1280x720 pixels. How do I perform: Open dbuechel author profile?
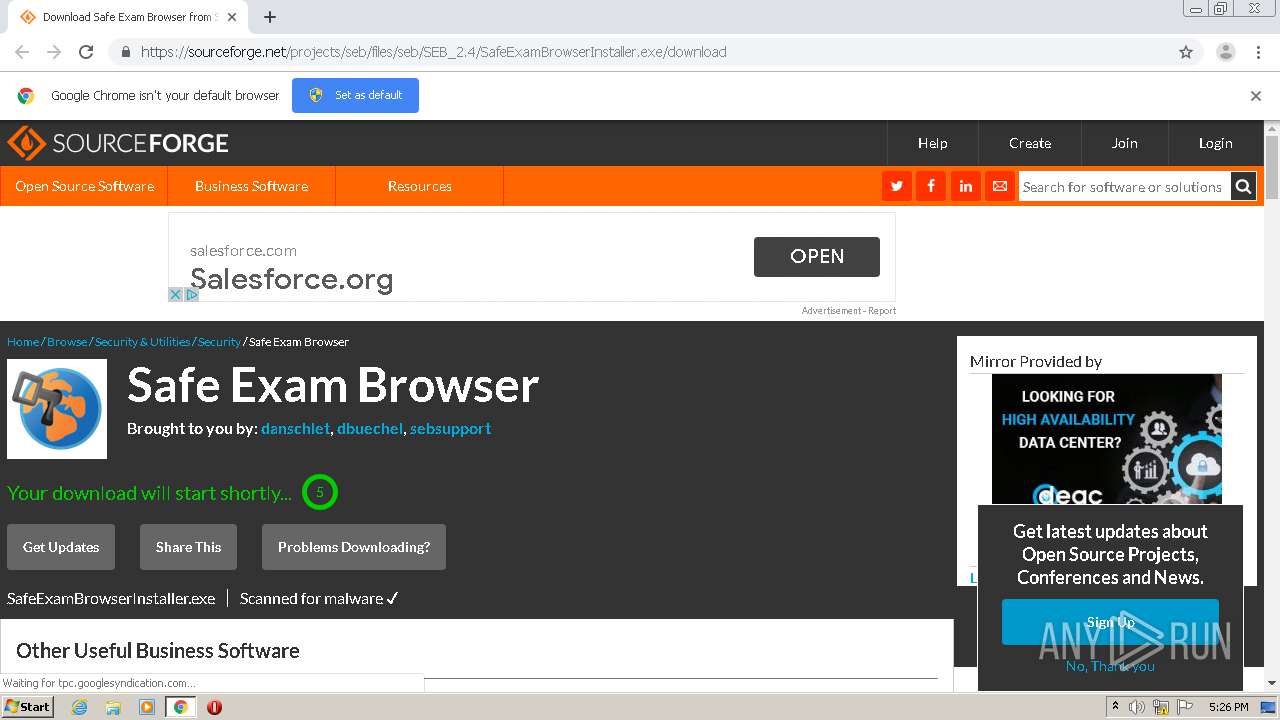coord(370,428)
